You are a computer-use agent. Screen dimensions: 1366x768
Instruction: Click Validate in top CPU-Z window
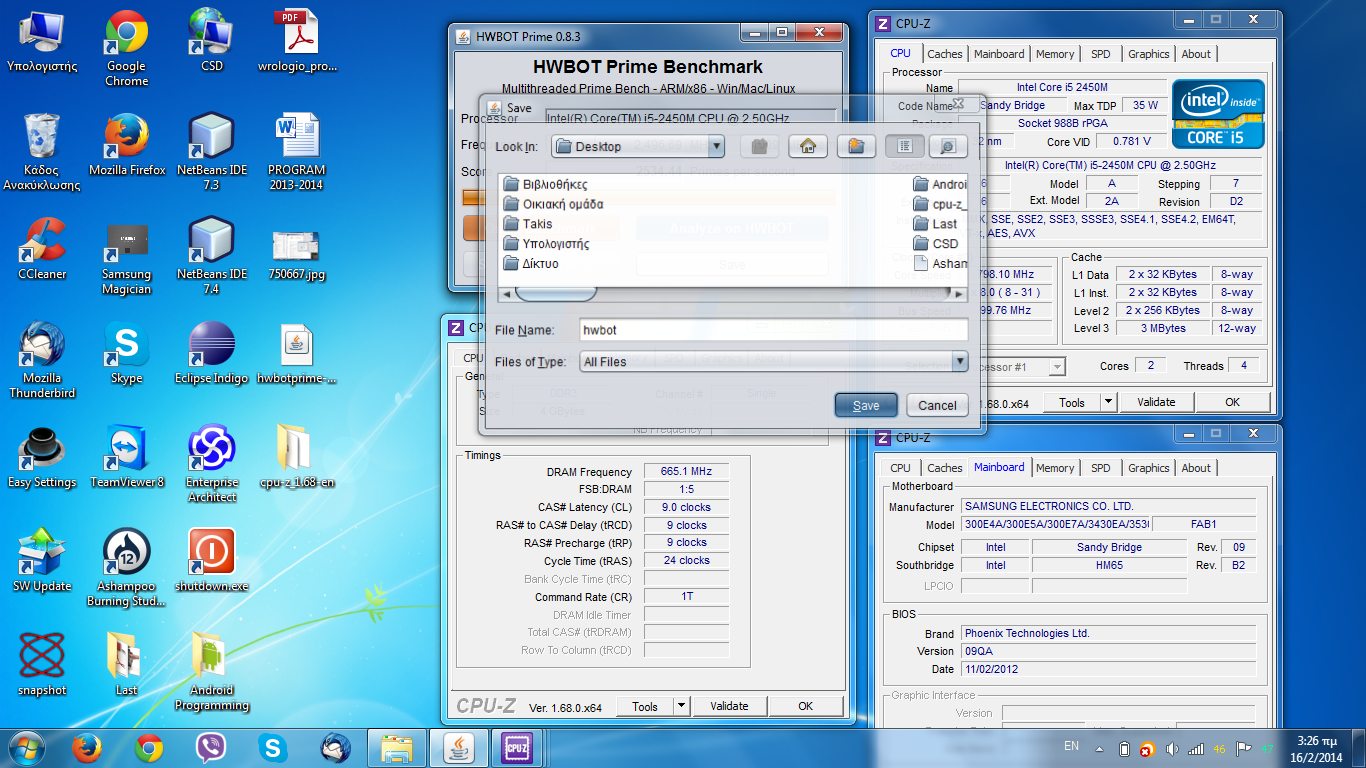[x=1156, y=402]
